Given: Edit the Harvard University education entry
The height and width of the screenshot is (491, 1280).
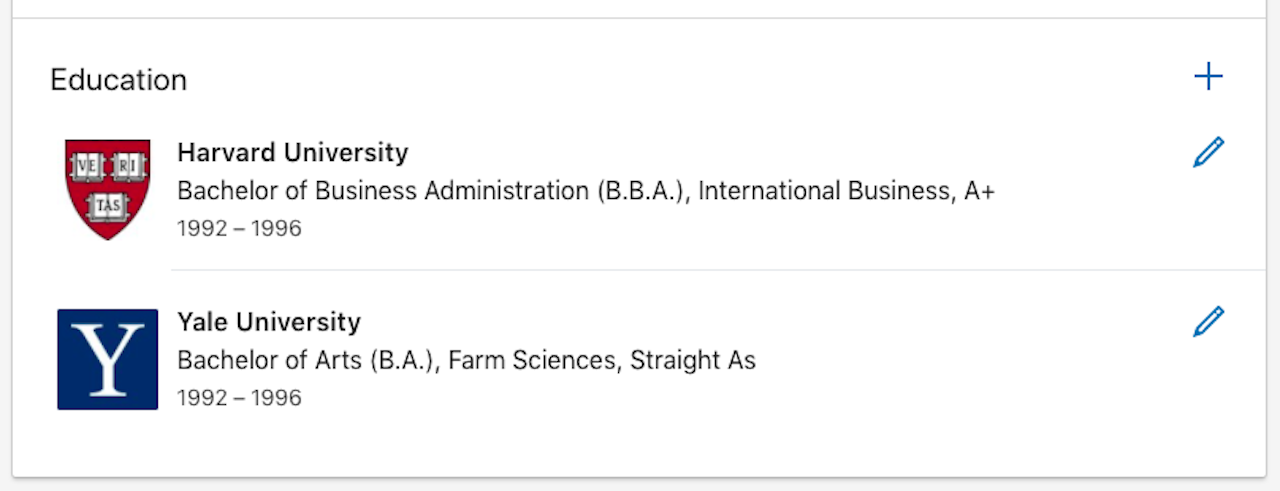Looking at the screenshot, I should tap(1208, 153).
